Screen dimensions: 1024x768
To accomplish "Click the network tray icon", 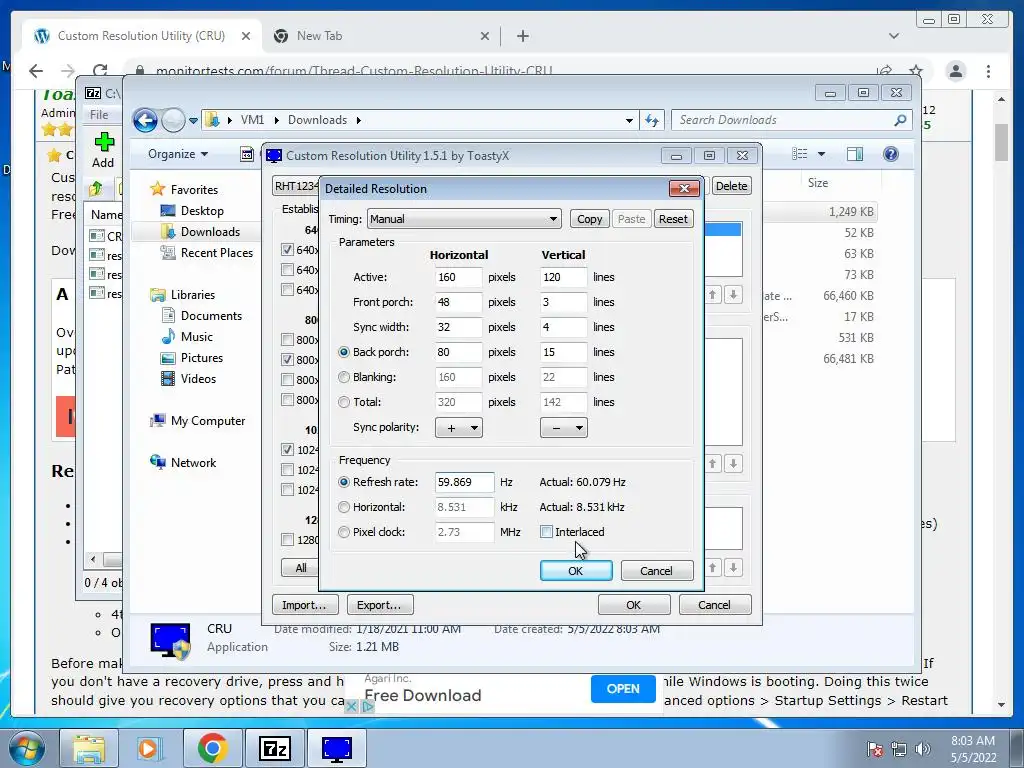I will [x=899, y=748].
